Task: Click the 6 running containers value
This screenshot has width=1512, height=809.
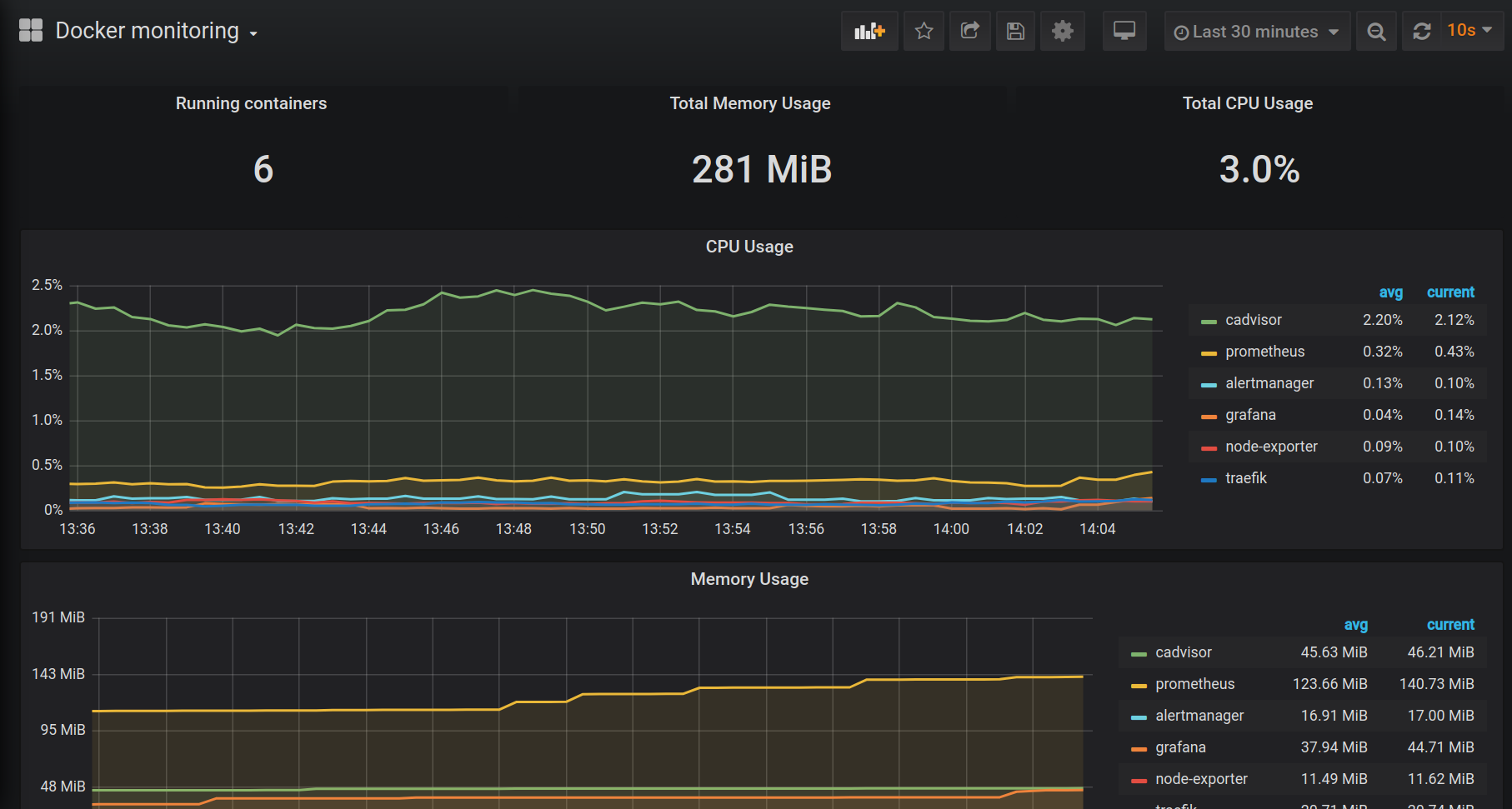Action: (x=263, y=170)
